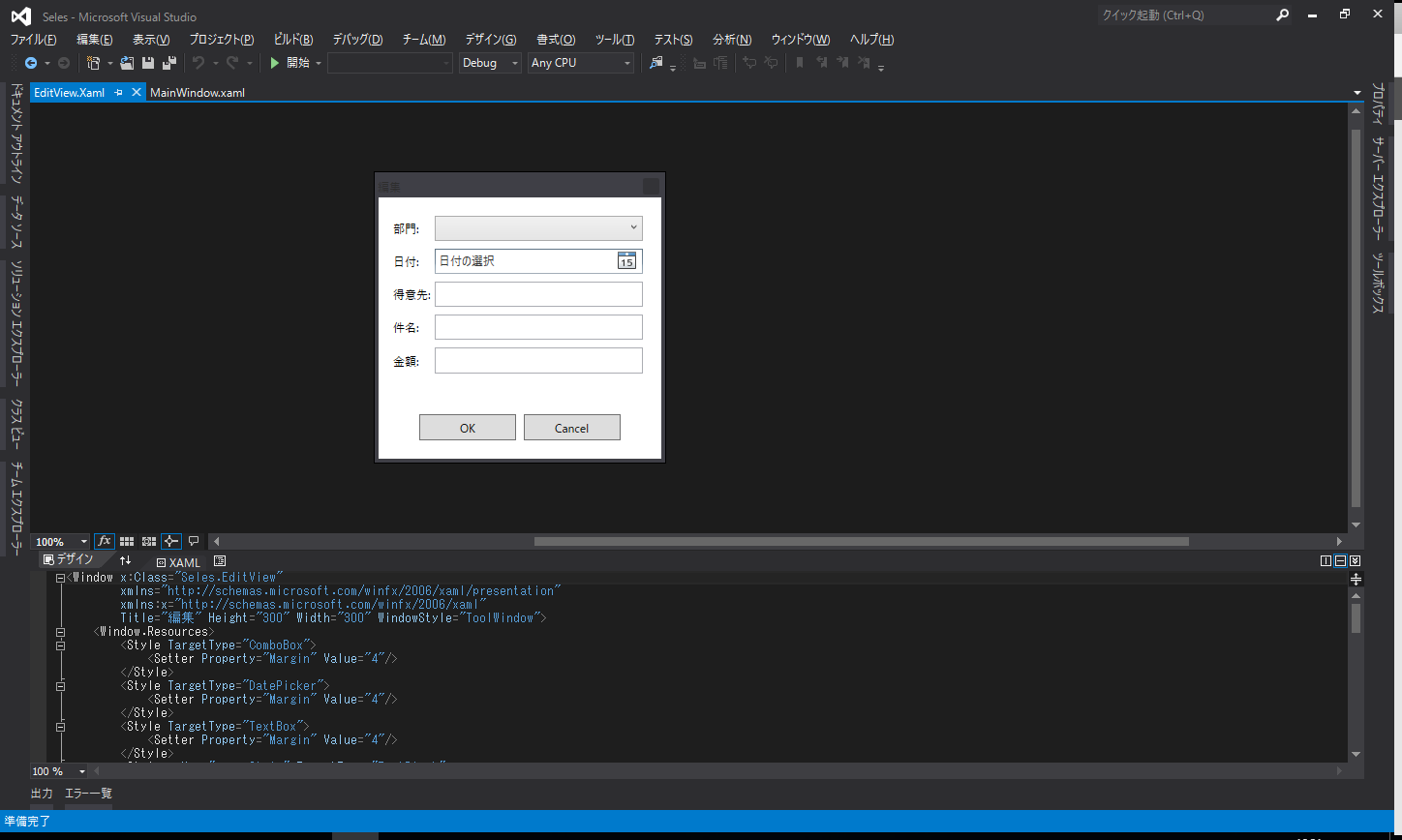Open the チーム(M) menu
Screen dimensions: 1402x840
424,40
